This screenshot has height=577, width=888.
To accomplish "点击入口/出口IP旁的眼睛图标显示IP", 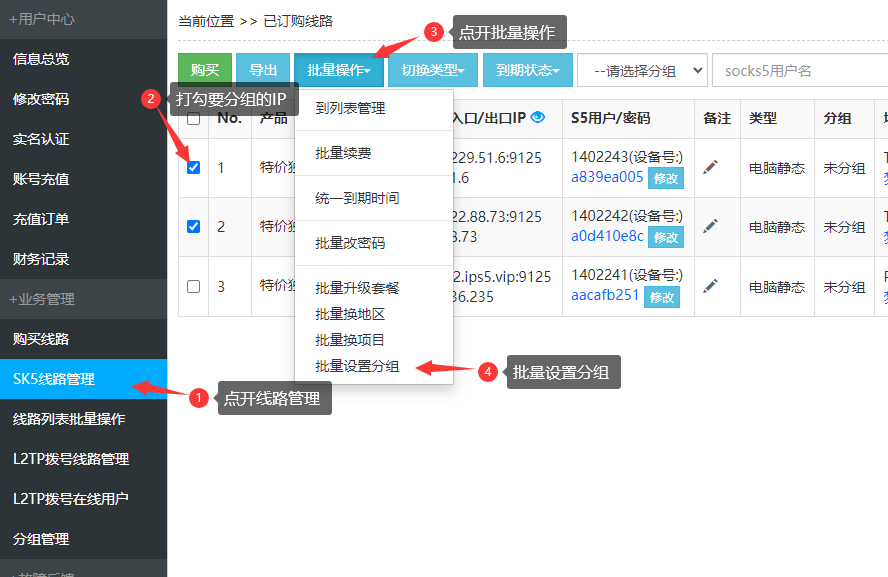I will point(536,118).
